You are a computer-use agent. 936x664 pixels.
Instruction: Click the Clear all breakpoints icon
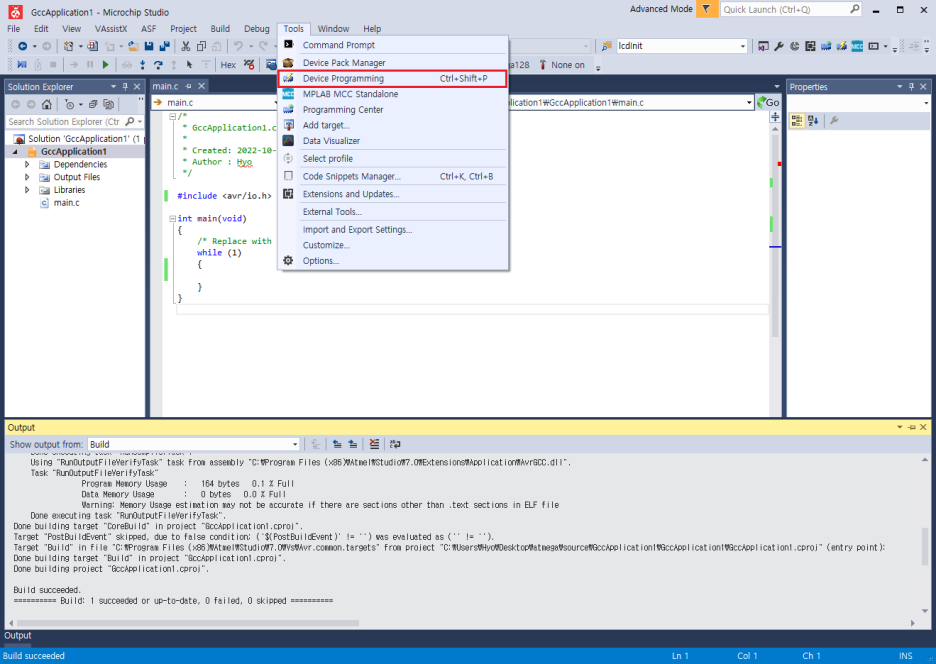coord(250,64)
